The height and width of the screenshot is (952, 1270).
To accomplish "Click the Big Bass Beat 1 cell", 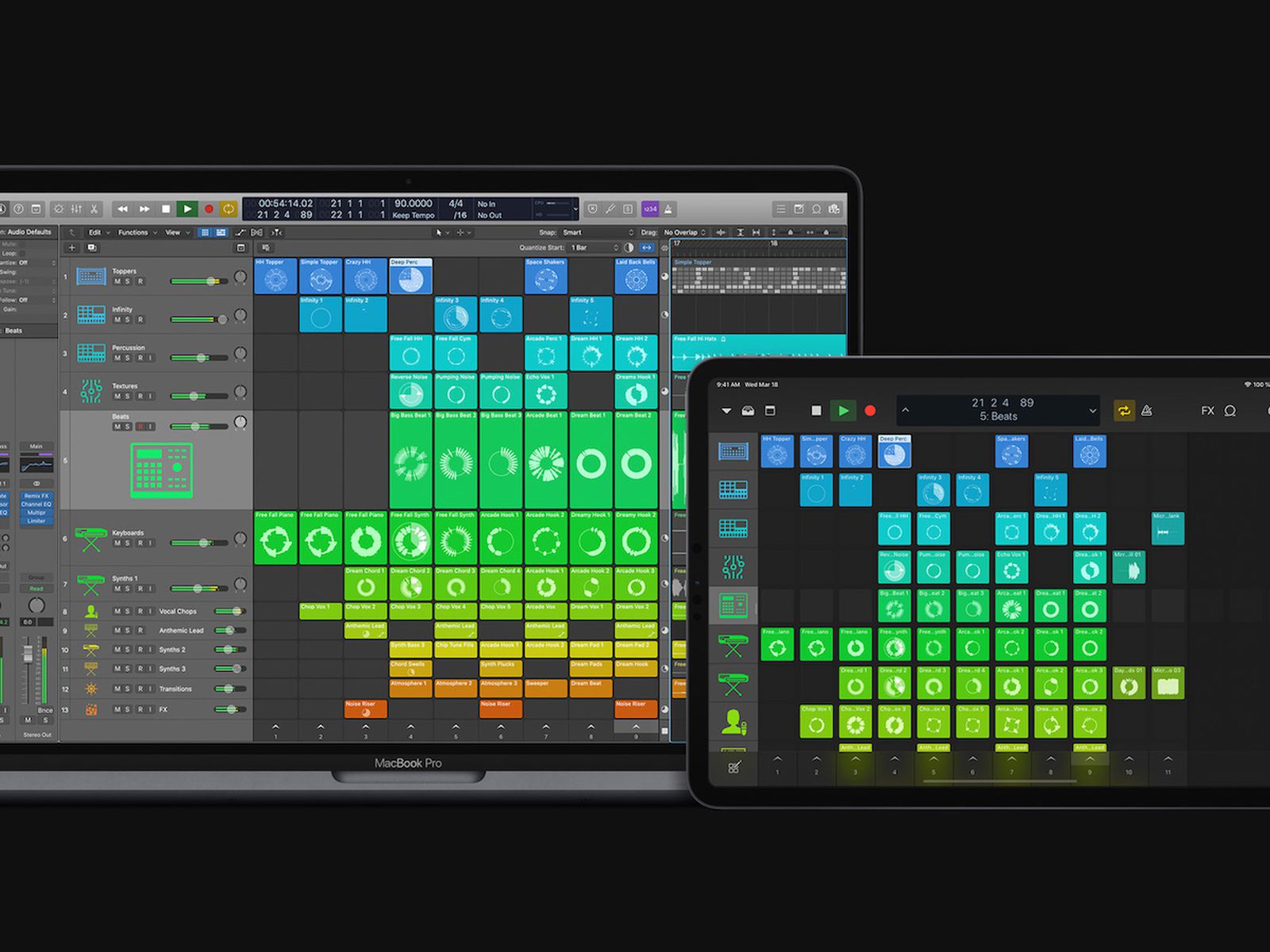I will click(410, 459).
